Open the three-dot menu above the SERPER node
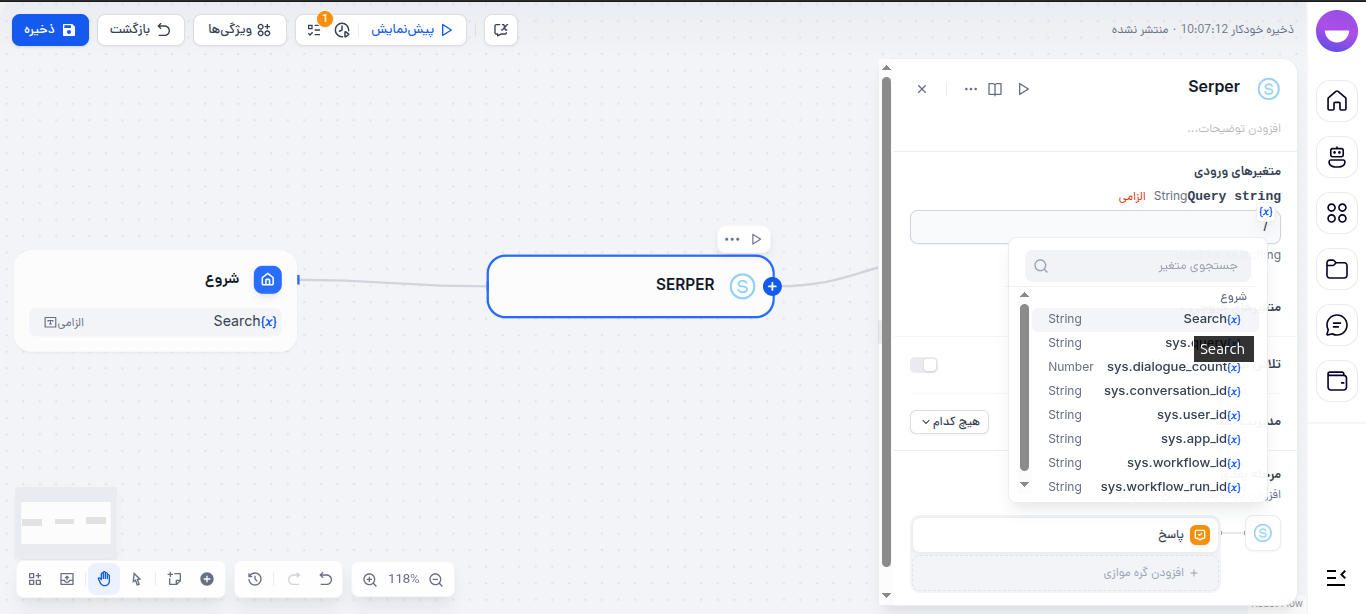 pos(732,239)
